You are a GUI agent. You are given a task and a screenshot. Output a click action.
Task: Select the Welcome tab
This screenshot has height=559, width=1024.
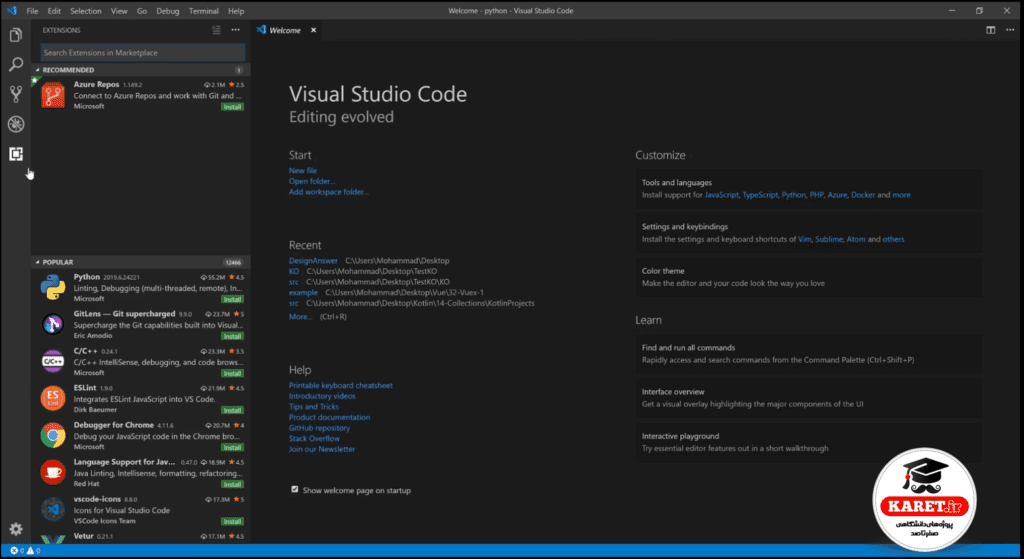286,30
